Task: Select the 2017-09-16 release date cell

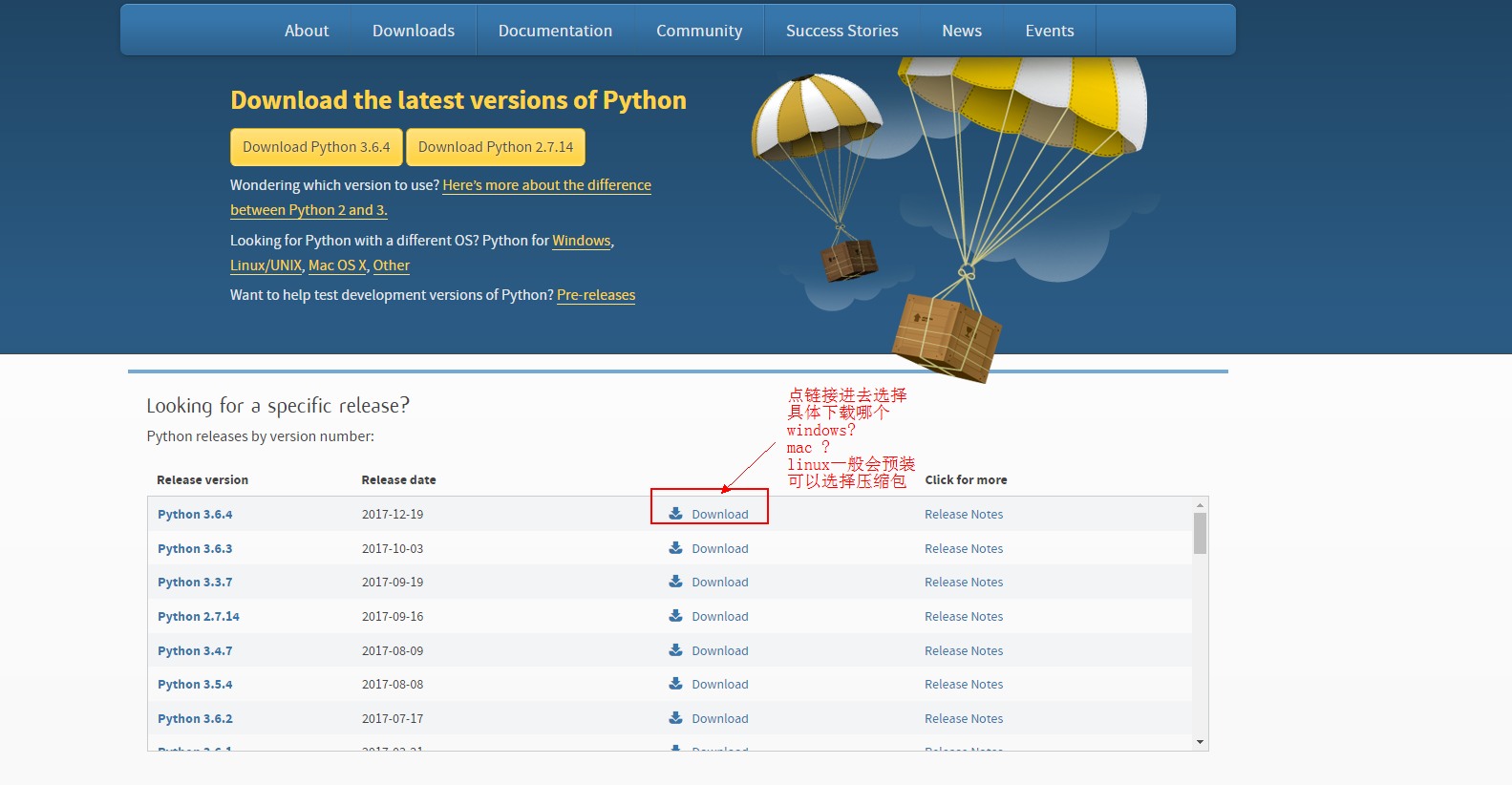Action: tap(393, 616)
